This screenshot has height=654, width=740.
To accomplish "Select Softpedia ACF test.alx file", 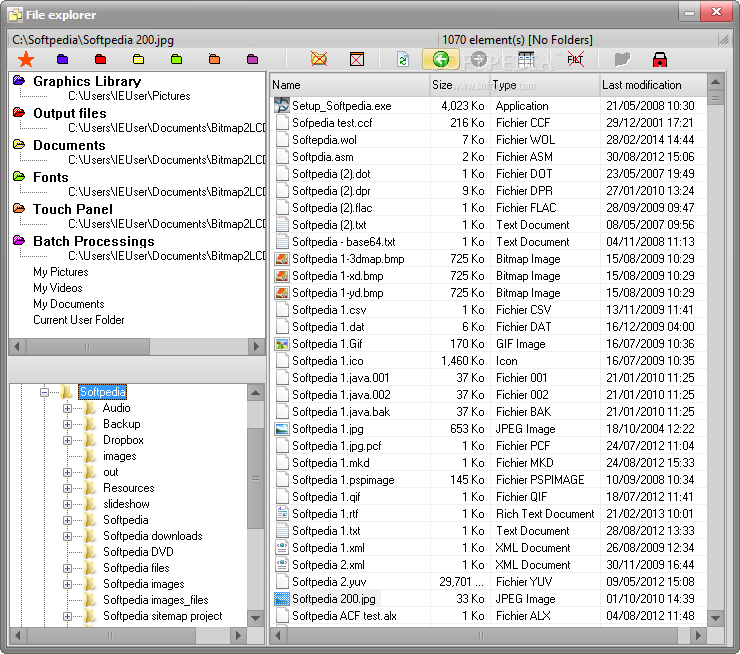I will click(x=344, y=616).
